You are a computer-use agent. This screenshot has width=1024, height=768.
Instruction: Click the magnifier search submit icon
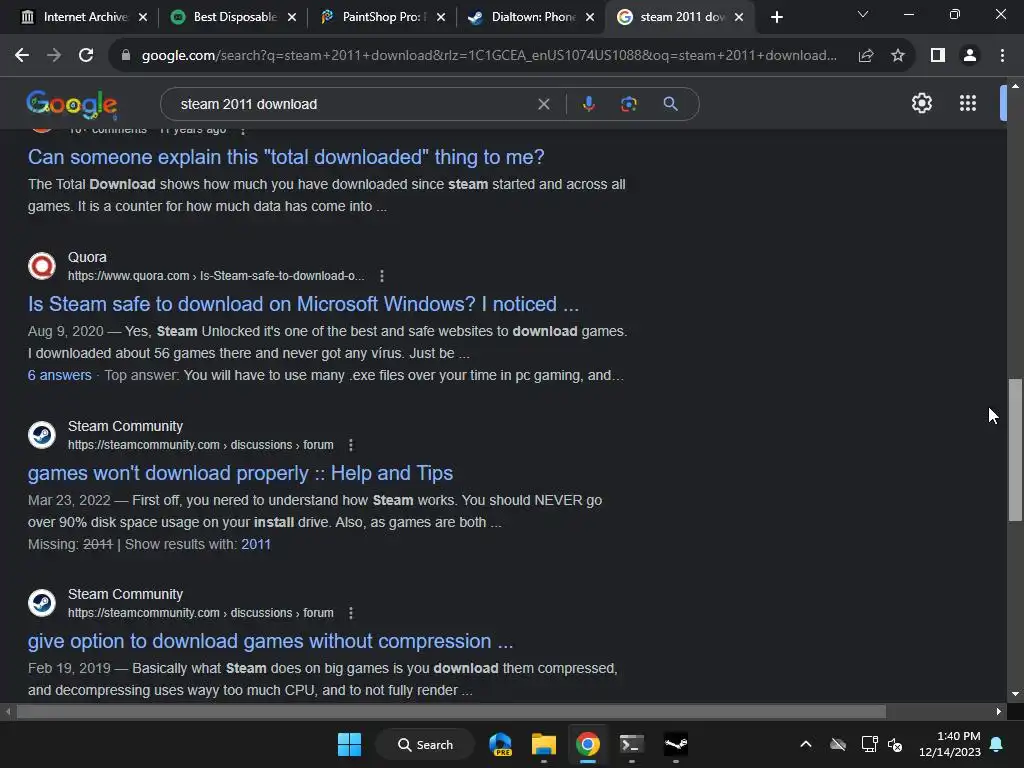tap(670, 104)
